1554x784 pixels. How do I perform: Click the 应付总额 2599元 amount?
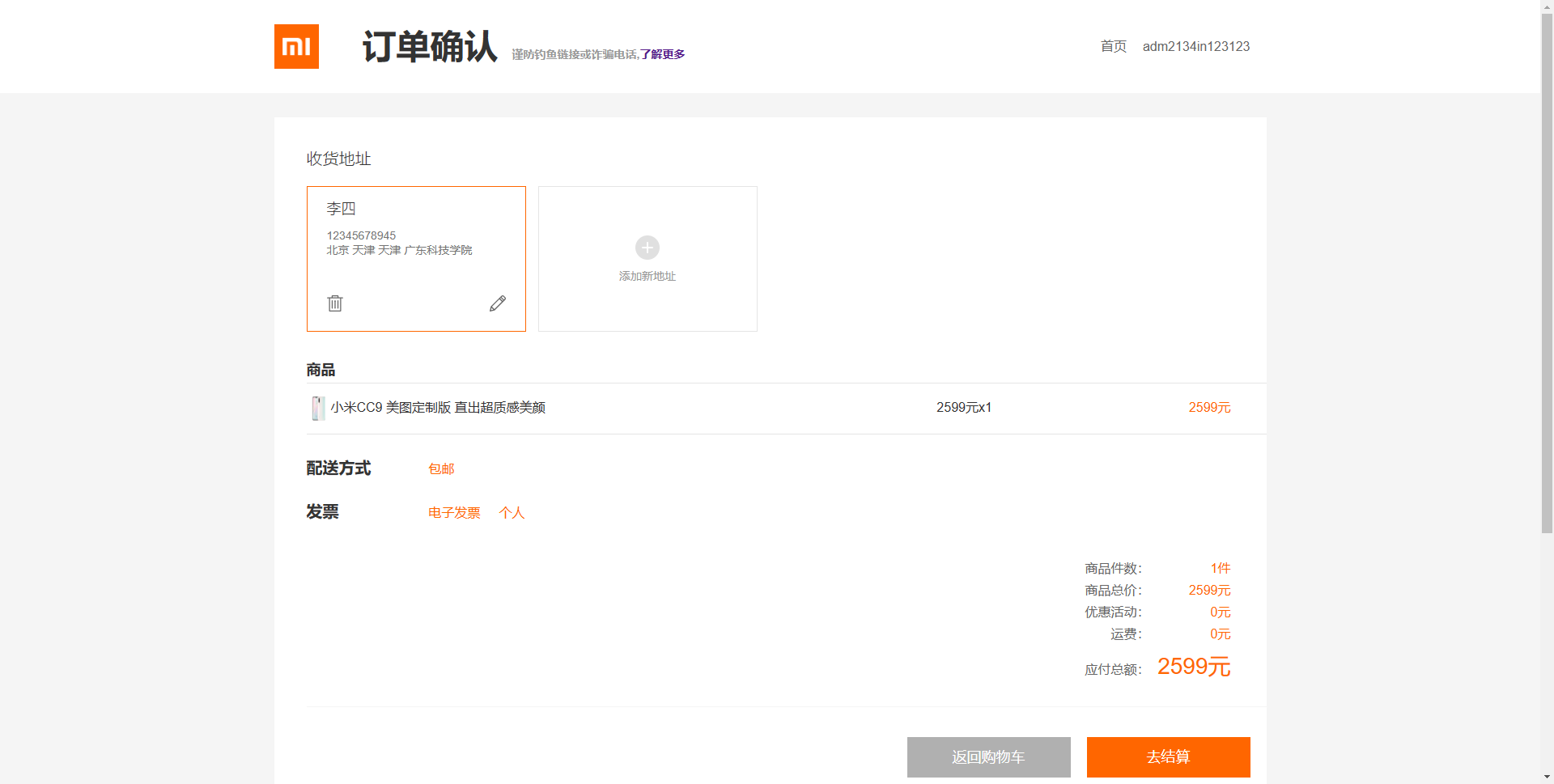pyautogui.click(x=1194, y=666)
